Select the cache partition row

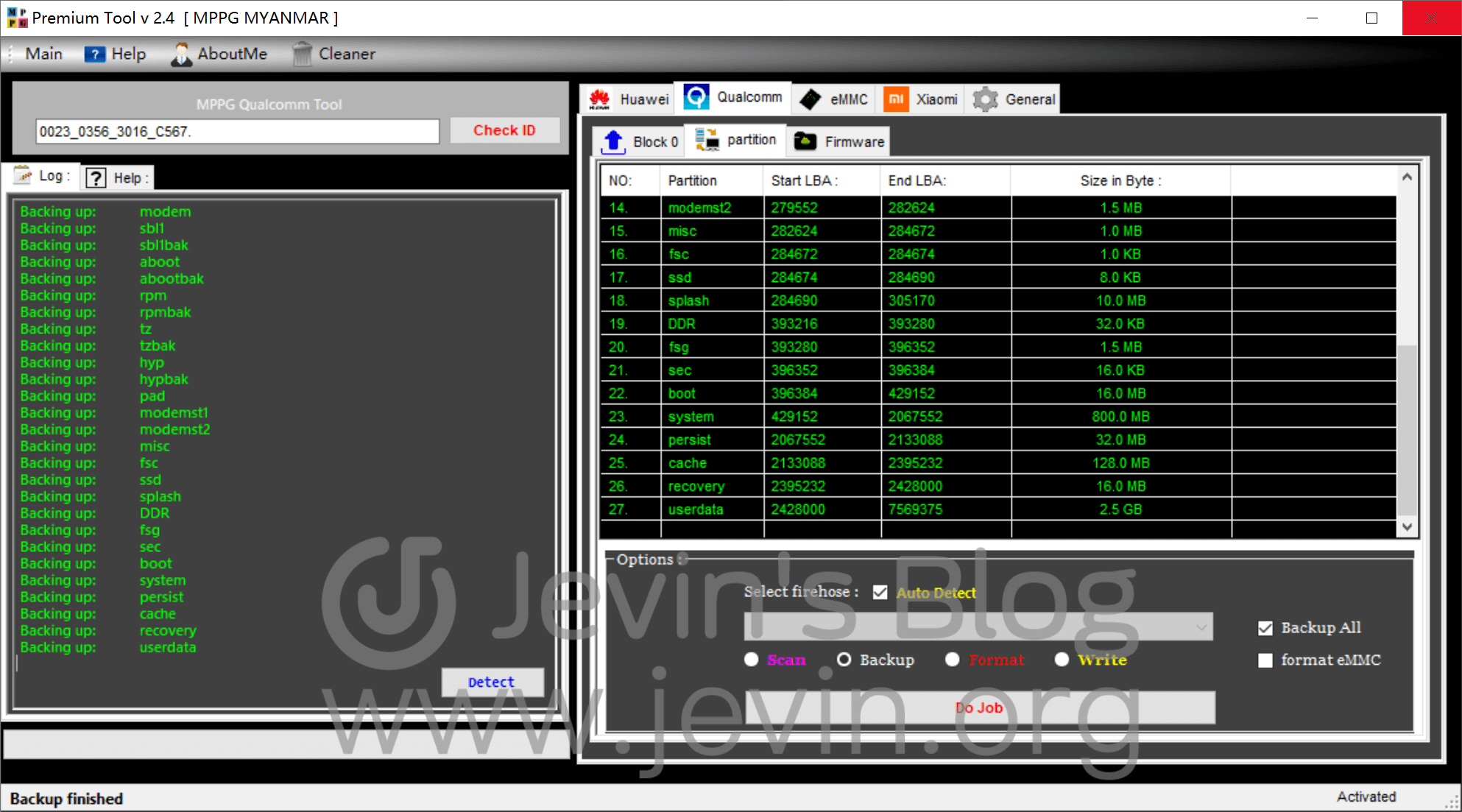coord(998,463)
